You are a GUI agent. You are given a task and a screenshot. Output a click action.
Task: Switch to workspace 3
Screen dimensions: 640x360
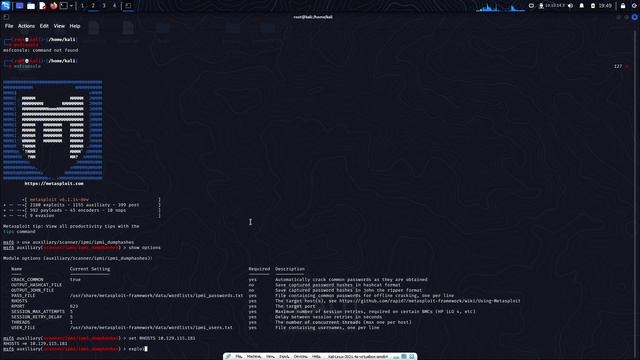(x=104, y=6)
